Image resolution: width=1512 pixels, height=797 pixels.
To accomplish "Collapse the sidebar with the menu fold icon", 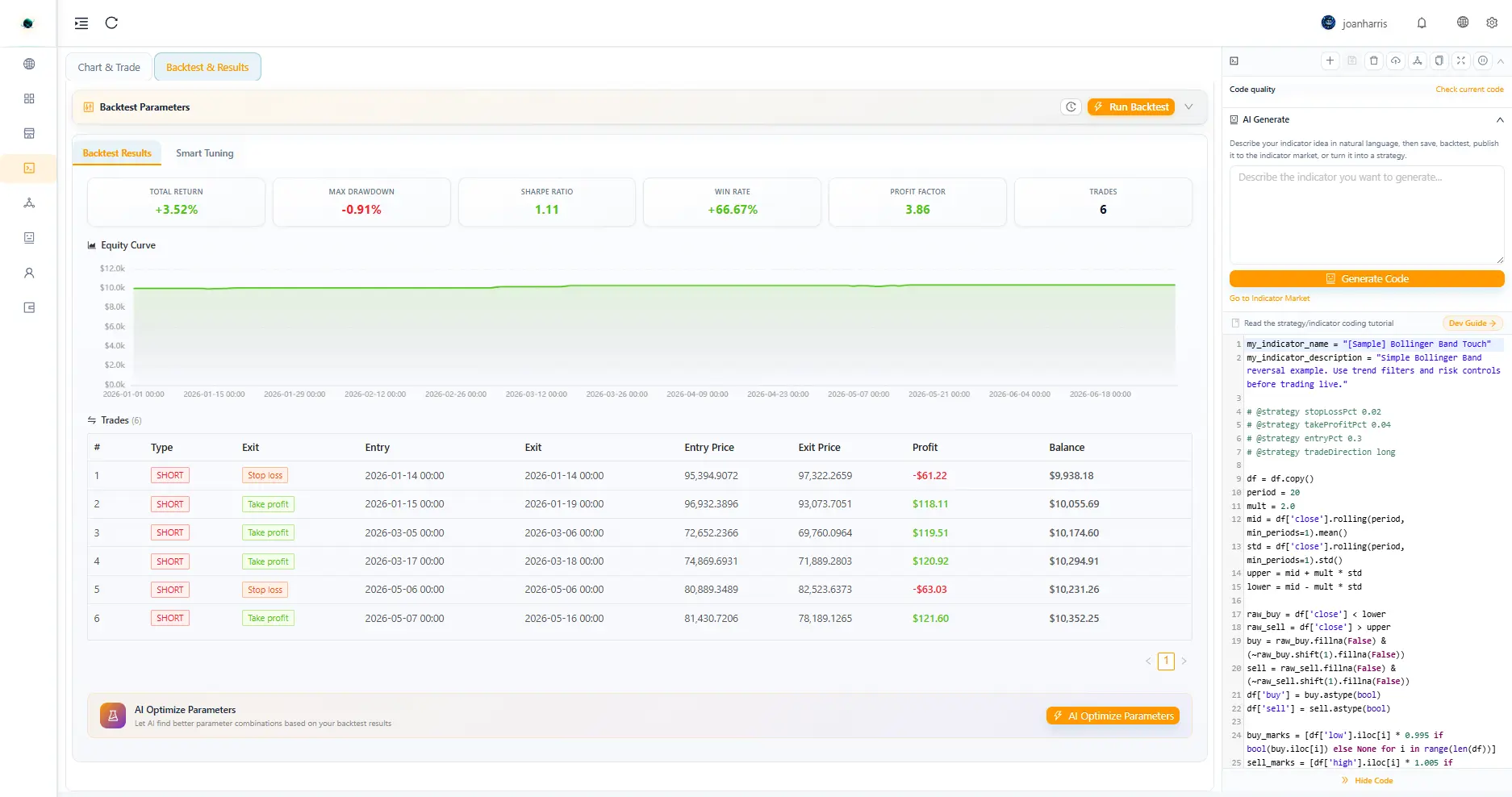I will [x=81, y=23].
